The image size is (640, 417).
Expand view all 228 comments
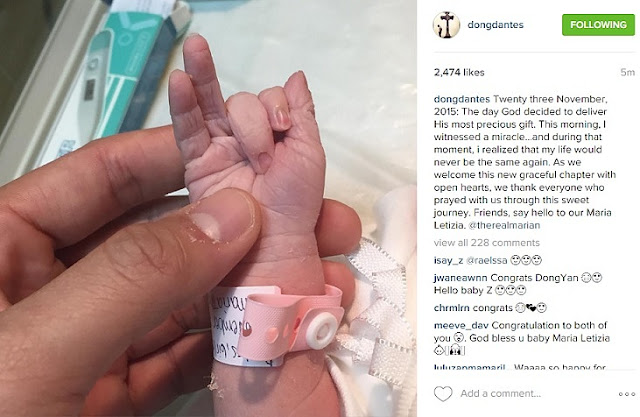click(487, 243)
